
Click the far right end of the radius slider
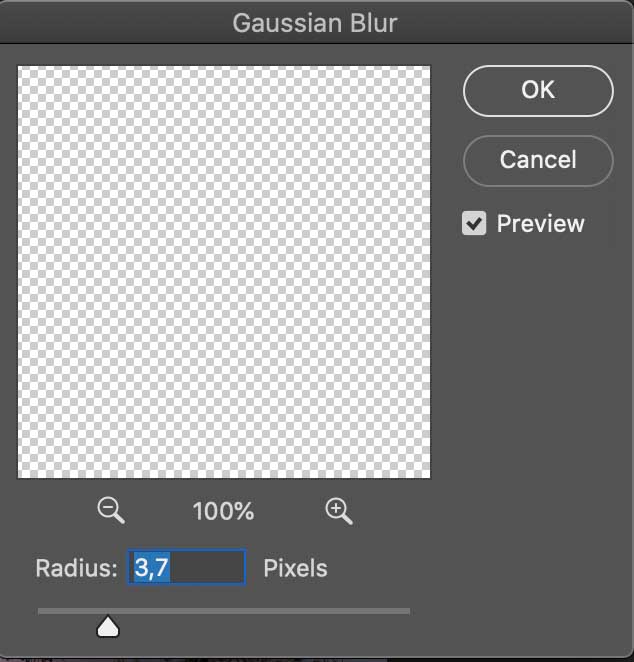pyautogui.click(x=408, y=611)
